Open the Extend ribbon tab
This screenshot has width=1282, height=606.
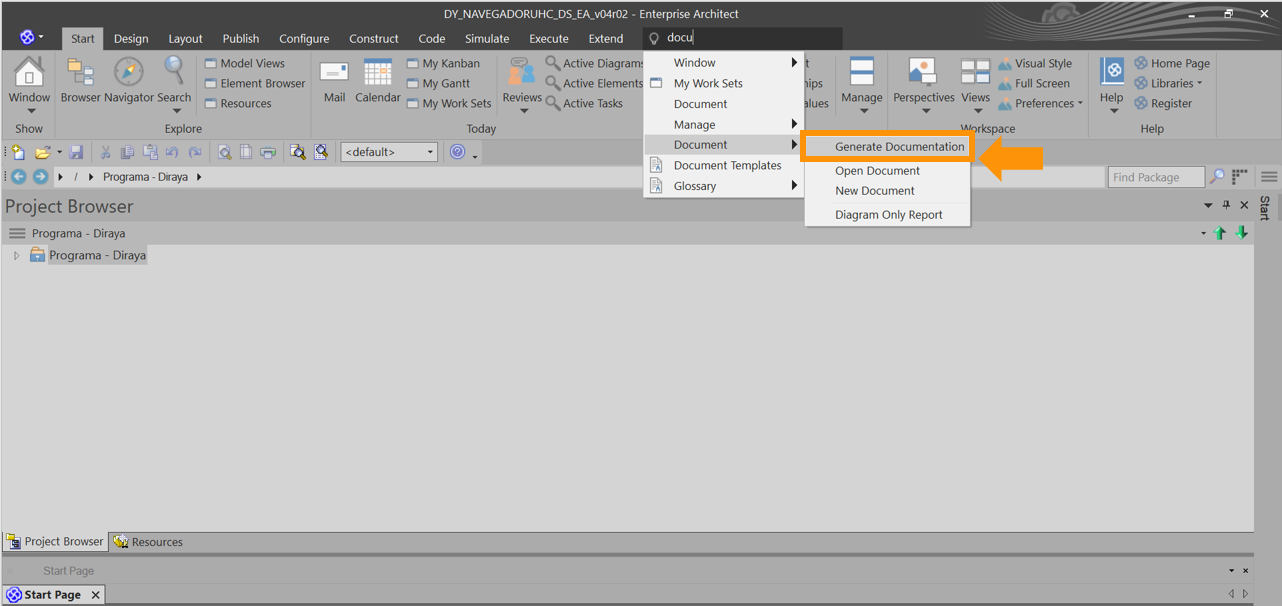point(606,38)
